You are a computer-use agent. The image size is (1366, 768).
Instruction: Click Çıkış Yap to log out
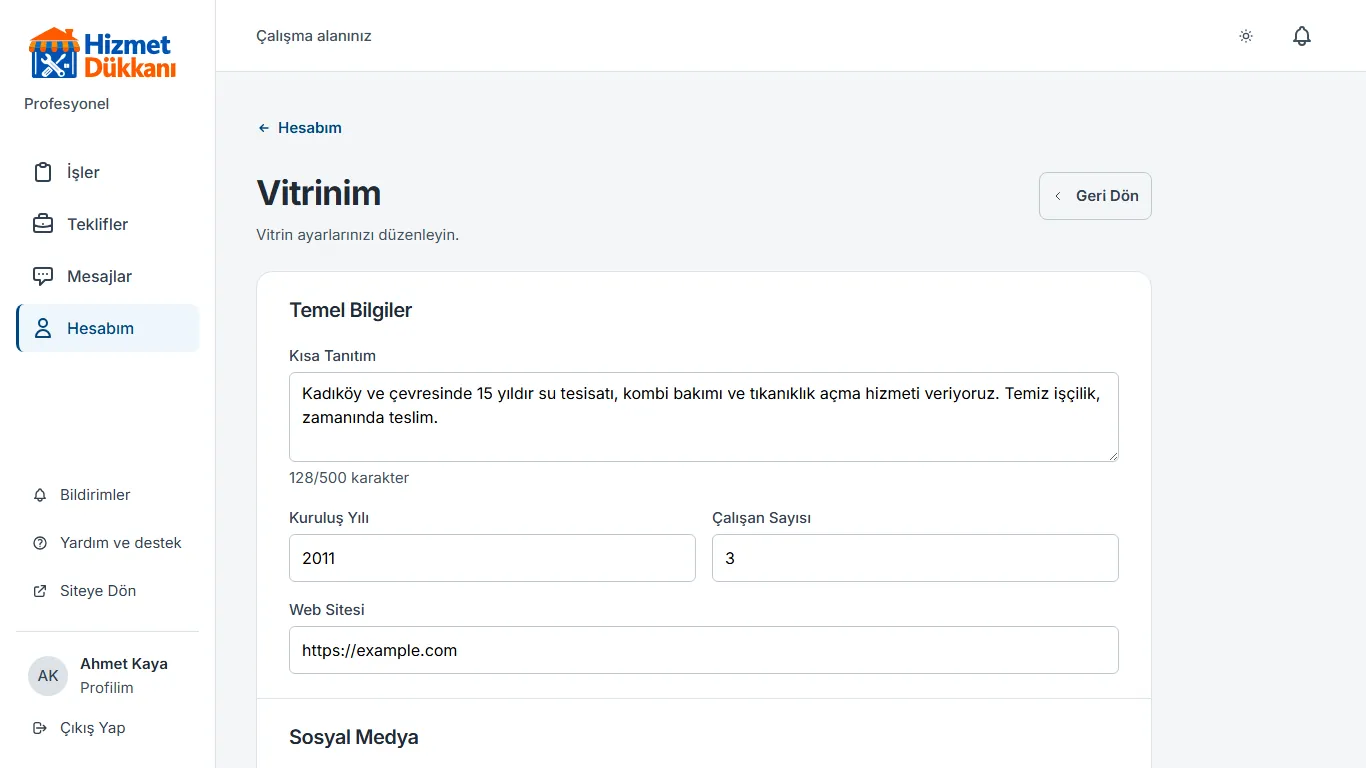coord(108,728)
